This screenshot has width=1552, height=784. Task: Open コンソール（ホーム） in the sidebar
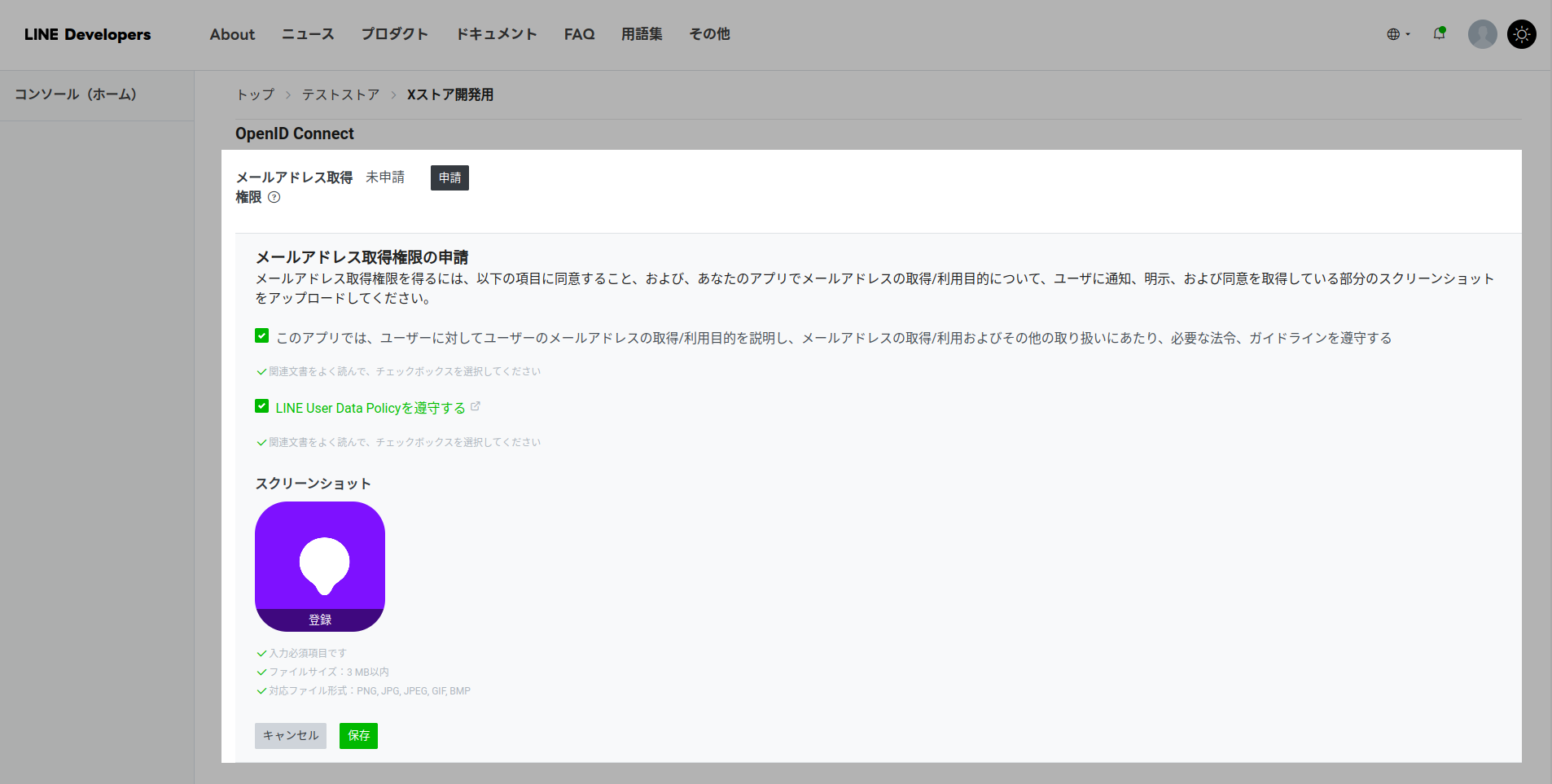76,94
